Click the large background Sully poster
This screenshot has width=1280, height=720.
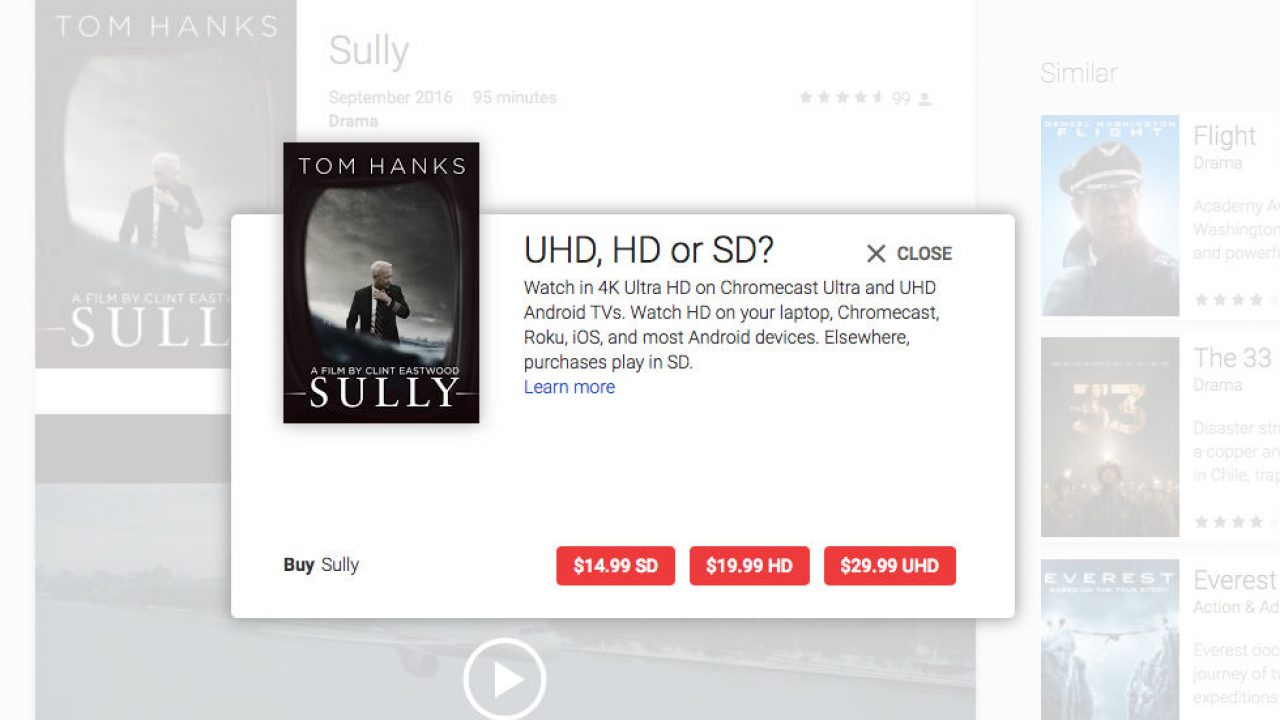click(x=166, y=184)
